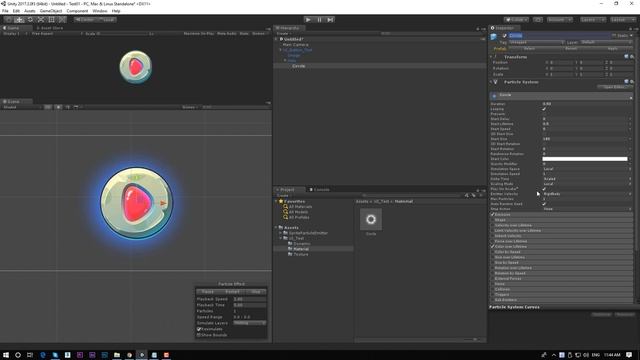The height and width of the screenshot is (360, 640).
Task: Collapse the Assets folder tree
Action: pos(276,228)
